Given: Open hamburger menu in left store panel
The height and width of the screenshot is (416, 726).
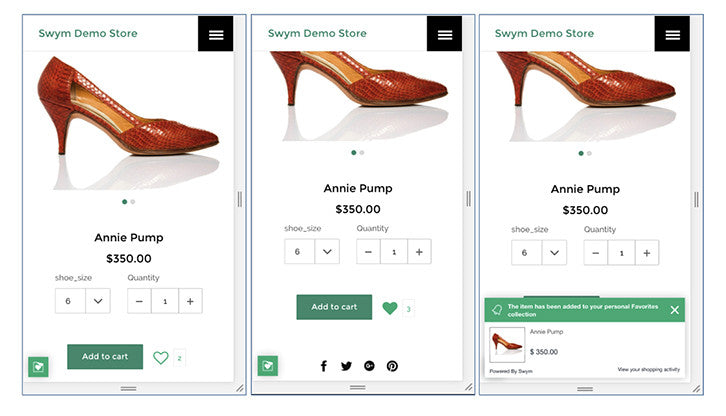Looking at the screenshot, I should point(216,34).
